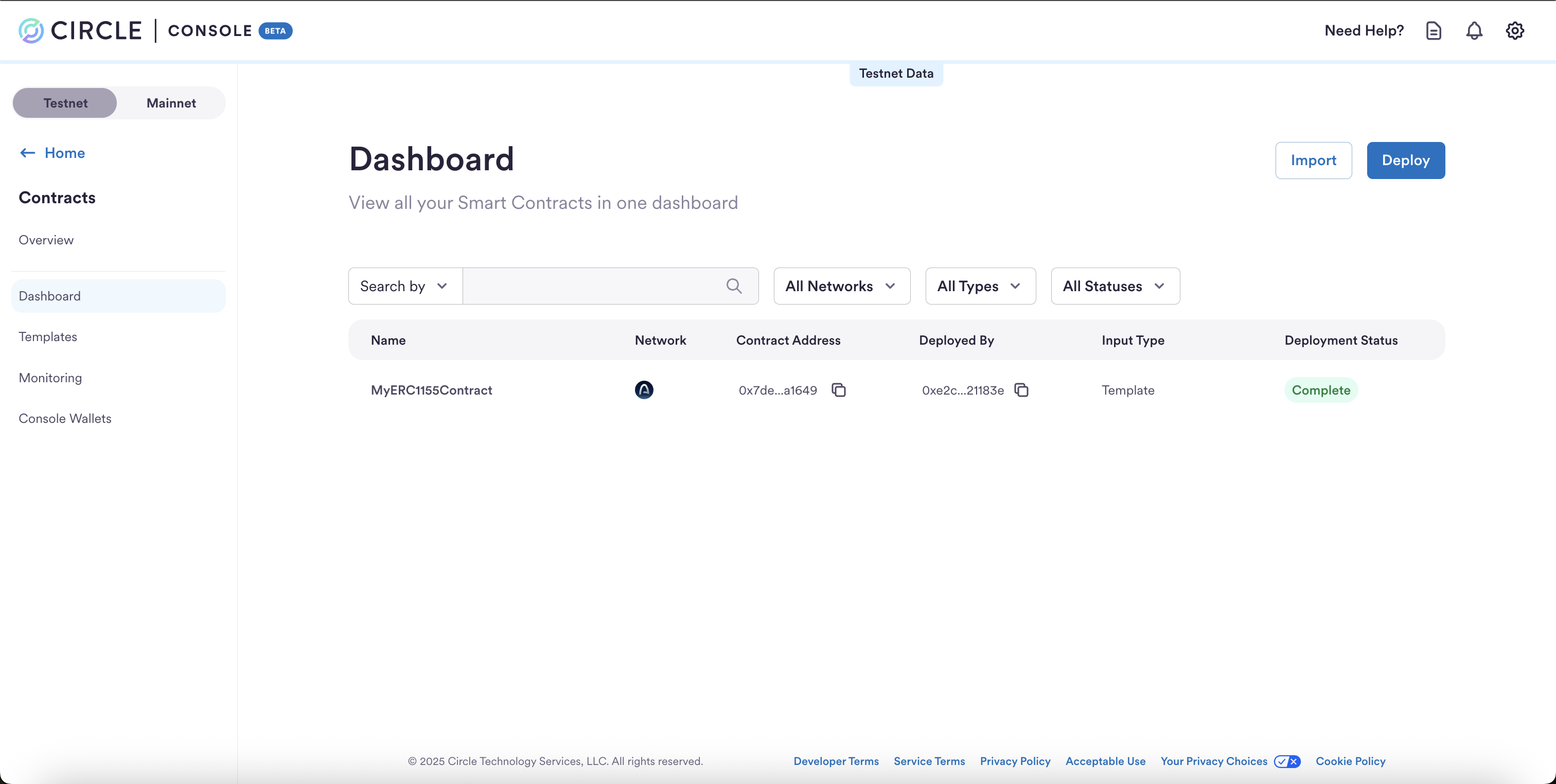
Task: Toggle Your Privacy Choices icon
Action: tap(1287, 761)
